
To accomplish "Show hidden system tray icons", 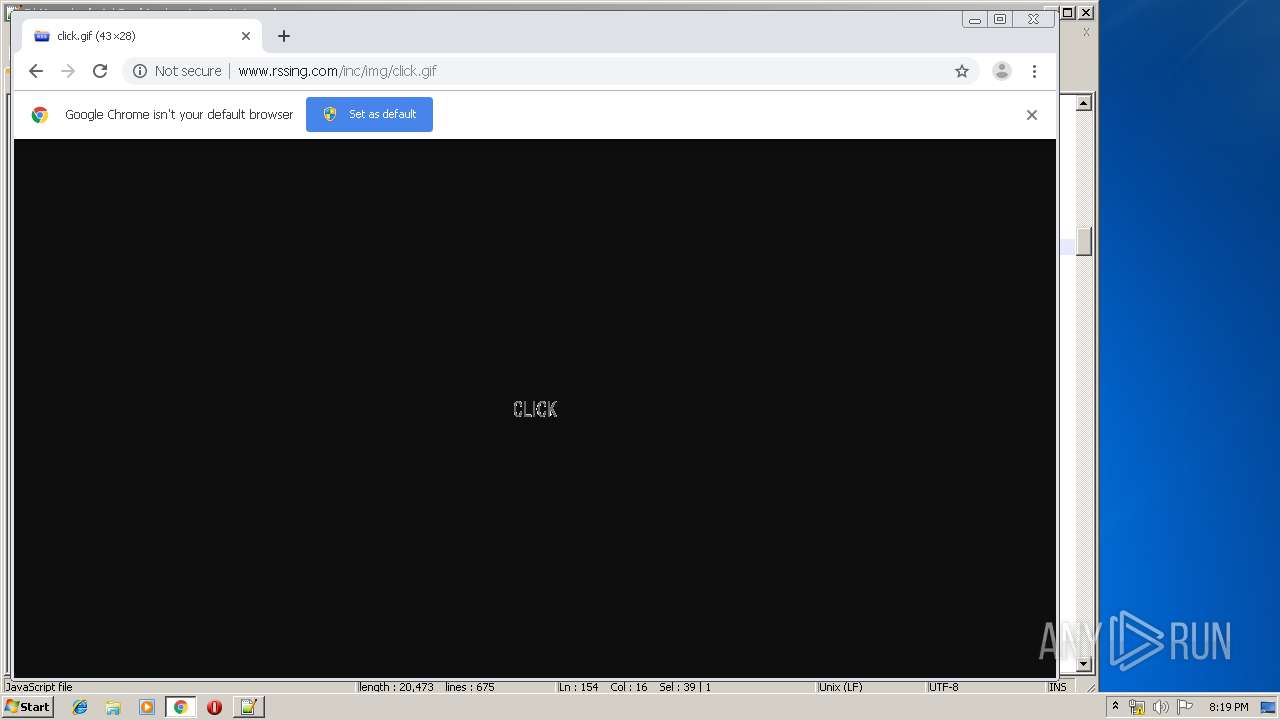I will pyautogui.click(x=1115, y=707).
